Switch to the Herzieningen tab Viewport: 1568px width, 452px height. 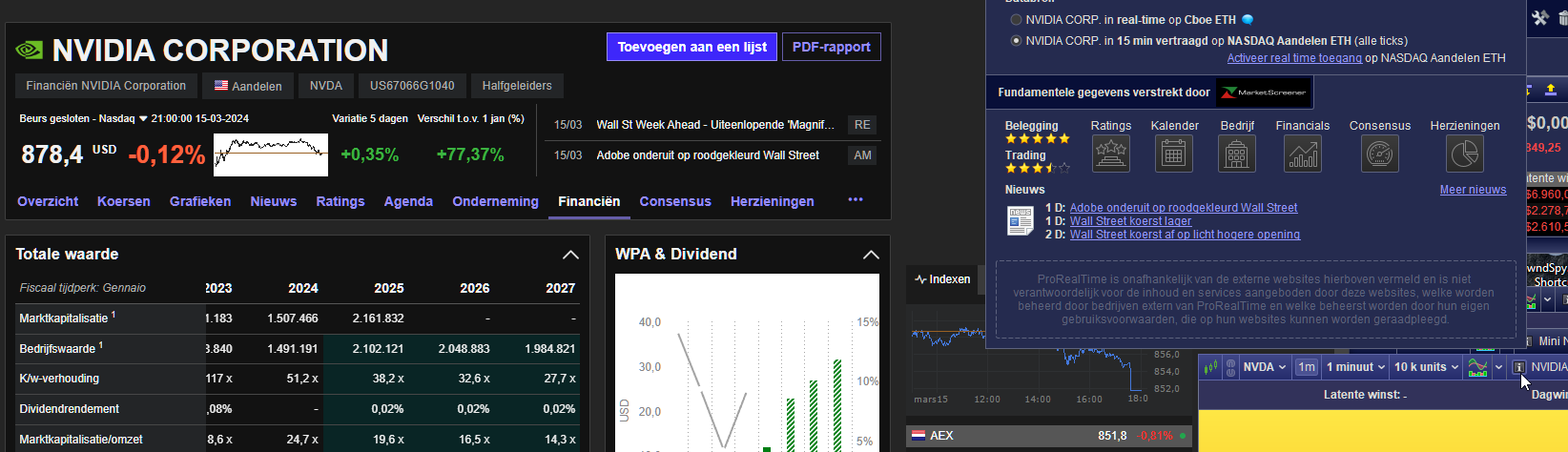(x=773, y=201)
